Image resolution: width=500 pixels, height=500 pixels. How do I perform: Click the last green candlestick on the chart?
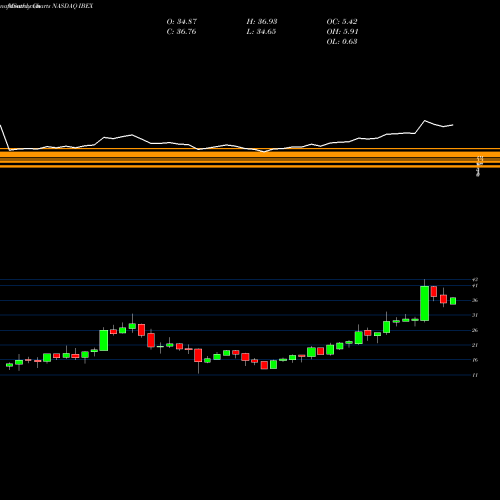(x=453, y=301)
